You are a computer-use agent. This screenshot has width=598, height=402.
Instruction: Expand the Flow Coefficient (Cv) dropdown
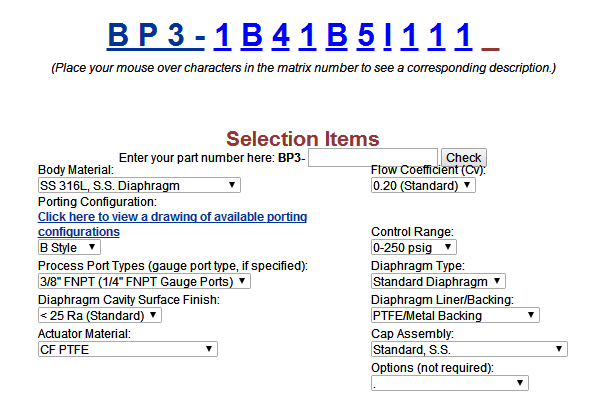423,185
